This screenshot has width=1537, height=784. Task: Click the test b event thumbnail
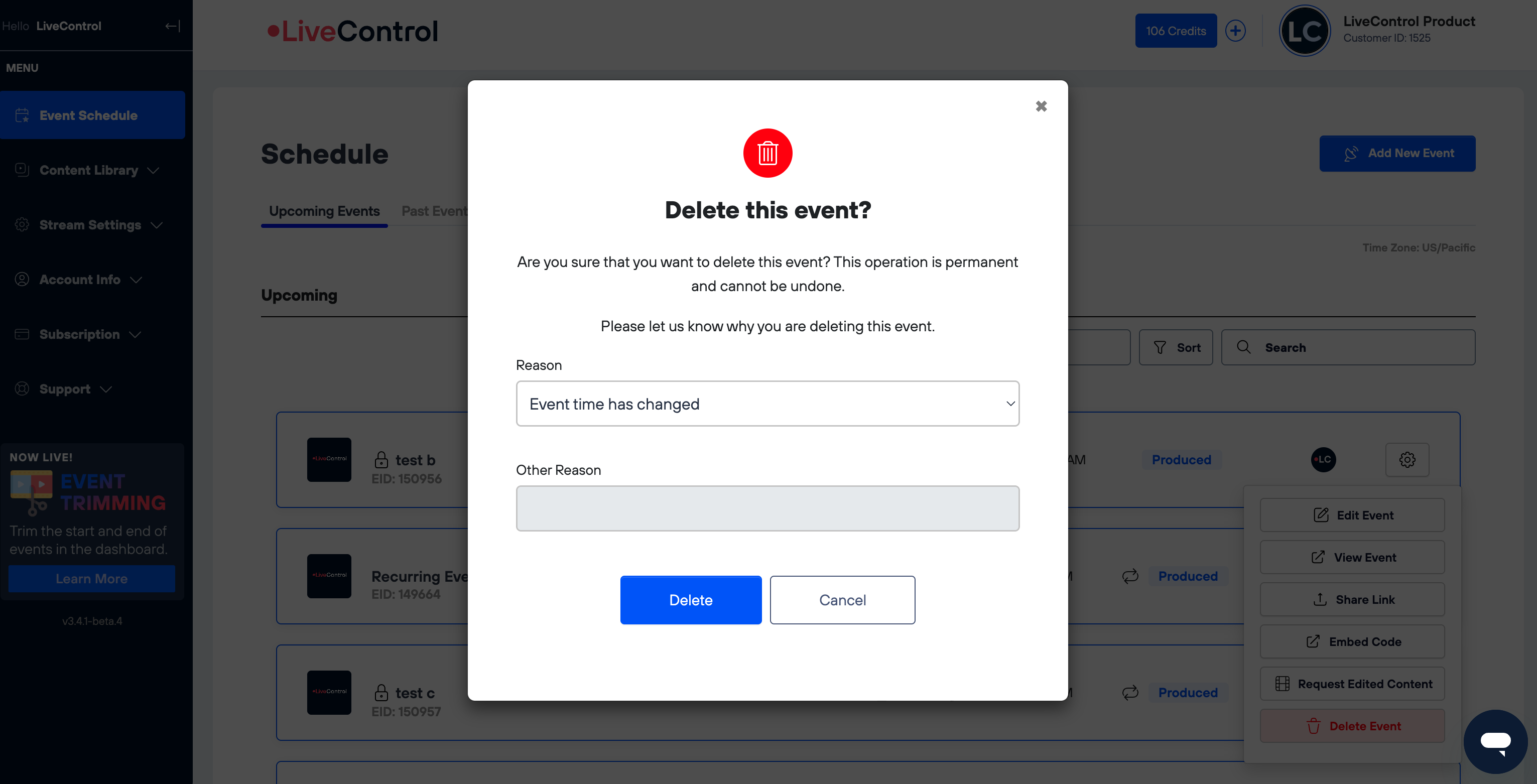coord(329,459)
